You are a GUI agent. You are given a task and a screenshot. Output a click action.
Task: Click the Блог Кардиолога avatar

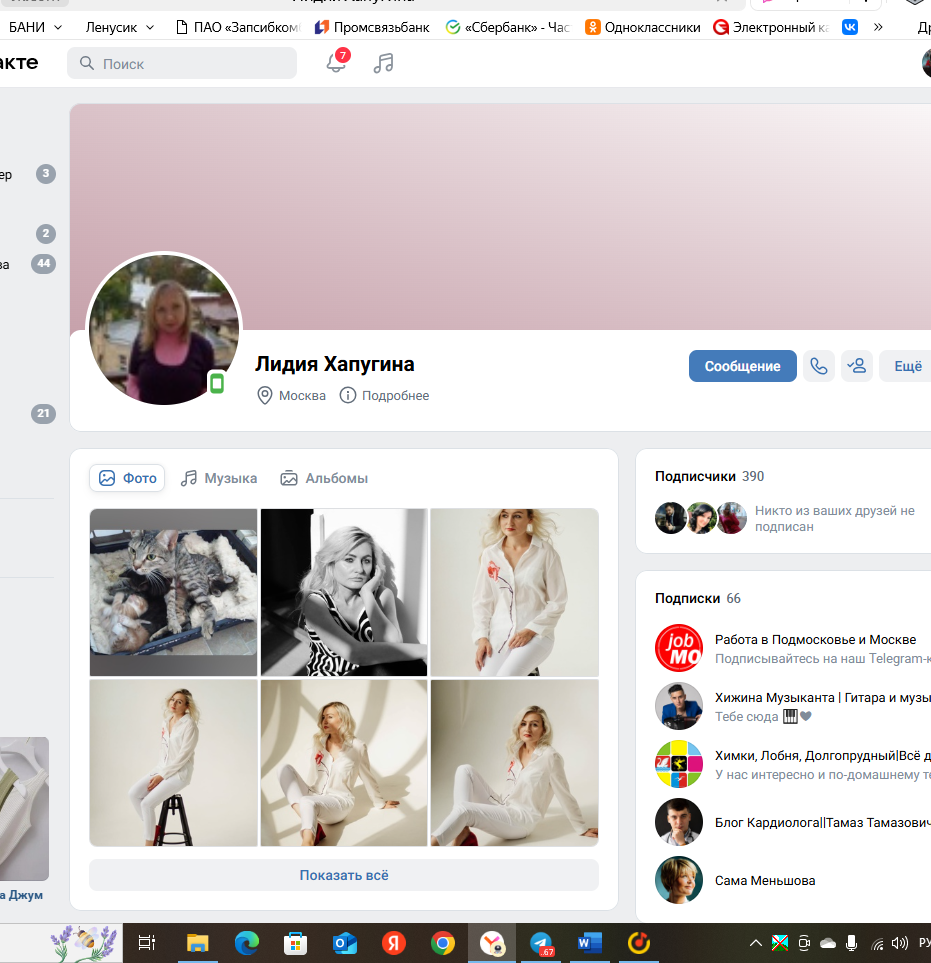click(x=679, y=822)
